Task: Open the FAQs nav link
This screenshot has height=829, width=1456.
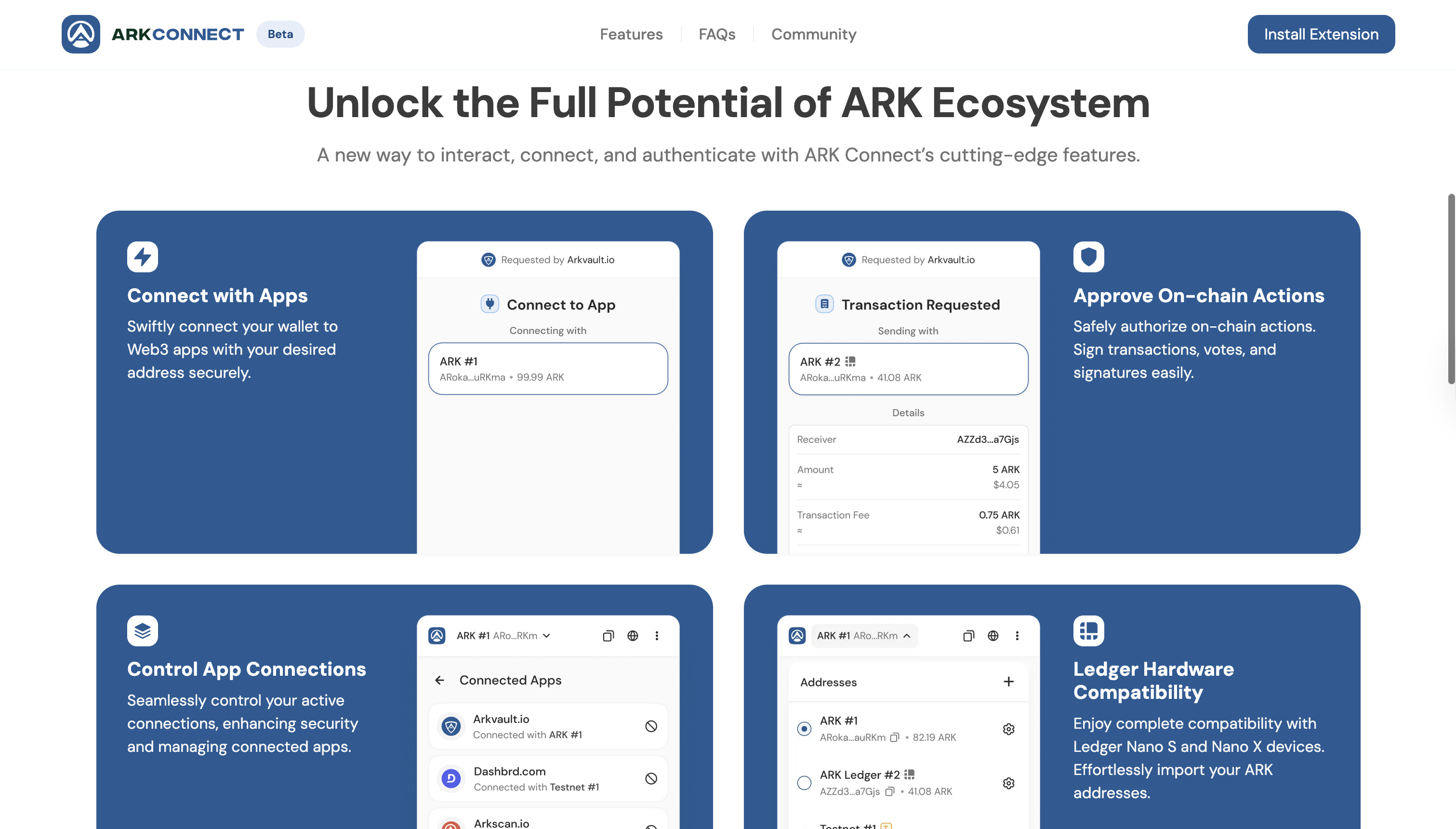Action: (717, 34)
